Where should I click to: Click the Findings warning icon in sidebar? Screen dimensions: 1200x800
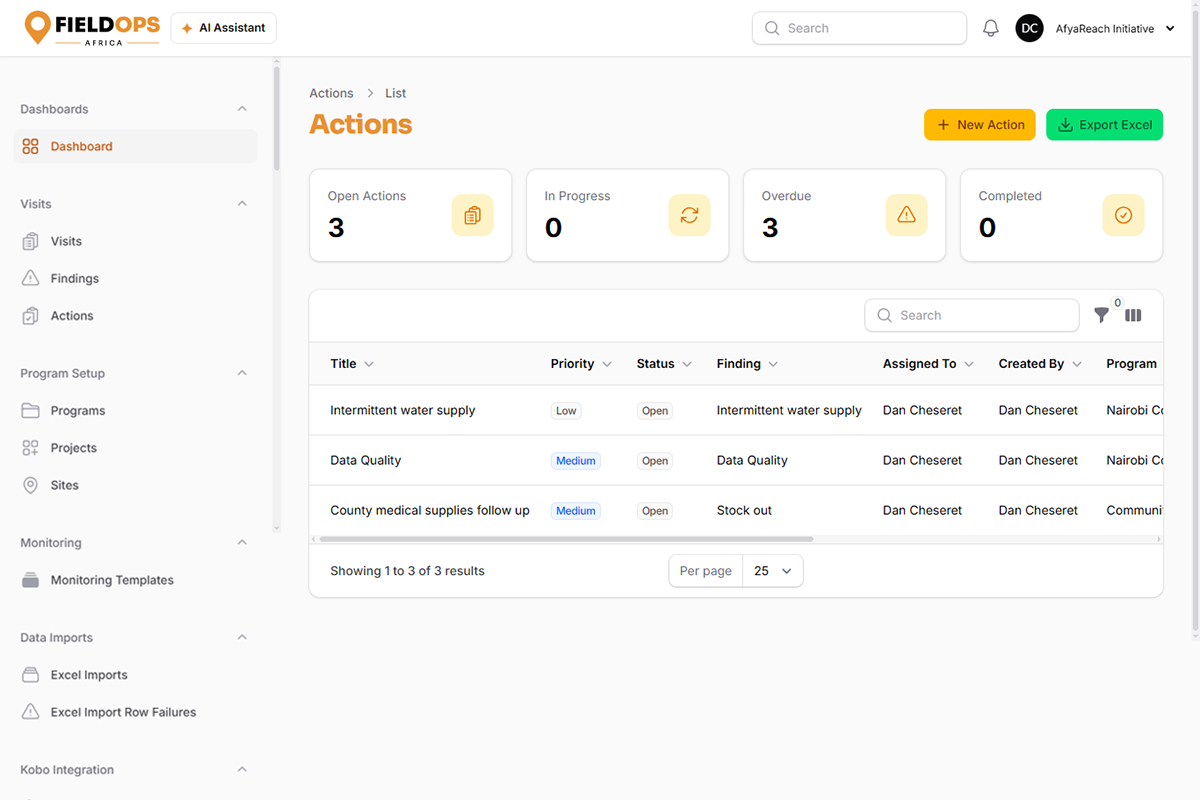[31, 278]
